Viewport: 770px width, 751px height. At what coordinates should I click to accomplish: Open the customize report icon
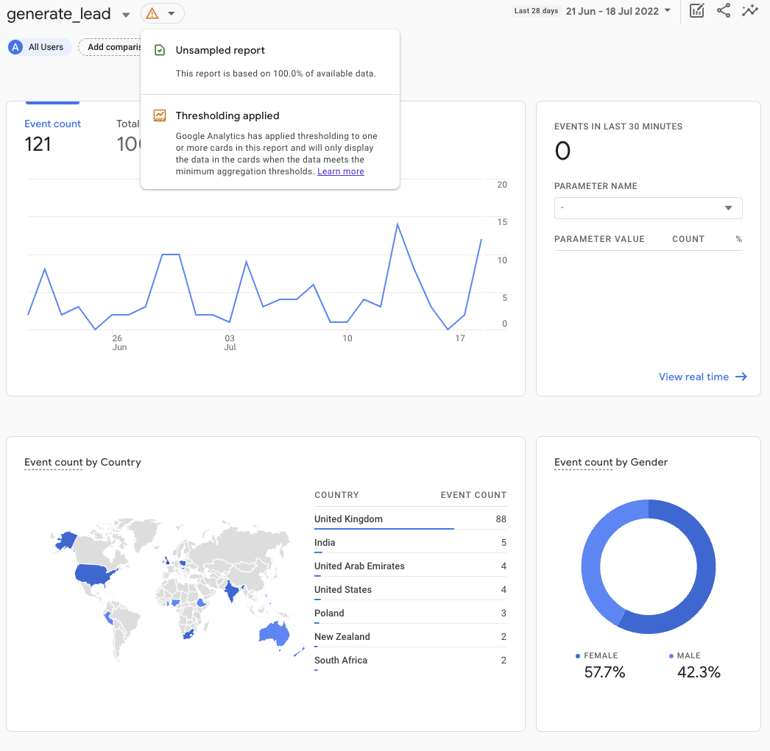click(696, 11)
